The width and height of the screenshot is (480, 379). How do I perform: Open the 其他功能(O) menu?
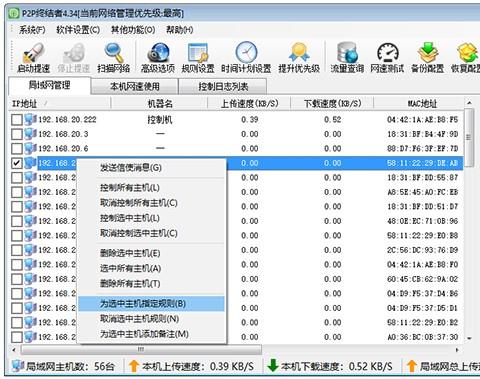pyautogui.click(x=133, y=30)
